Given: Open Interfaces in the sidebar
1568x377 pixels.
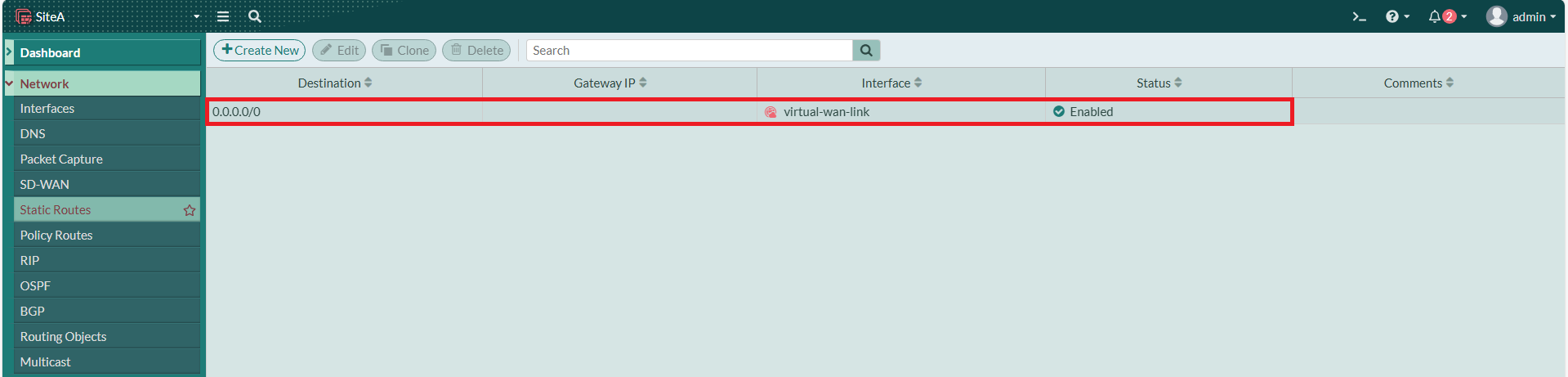Looking at the screenshot, I should pos(106,108).
